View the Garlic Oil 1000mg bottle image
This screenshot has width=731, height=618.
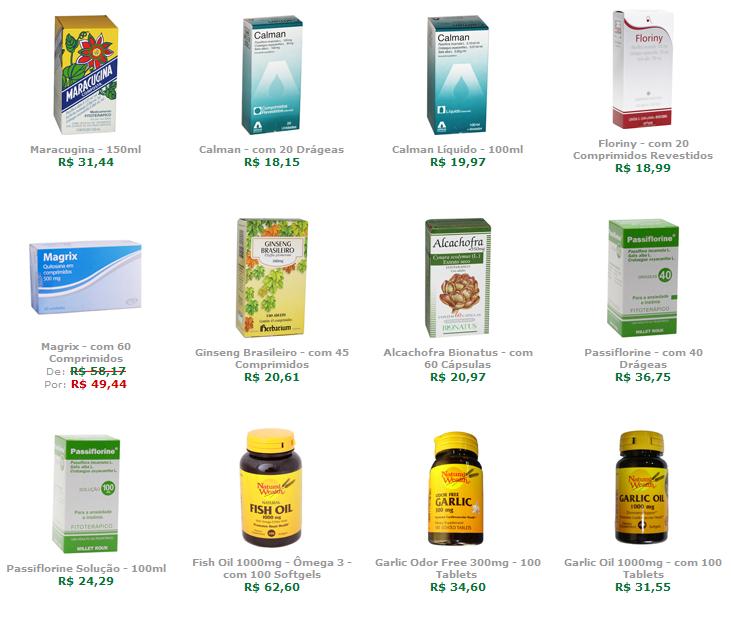642,488
